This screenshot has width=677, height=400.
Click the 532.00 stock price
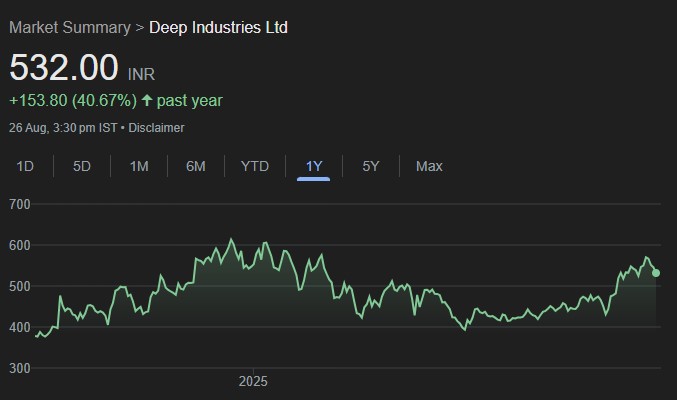click(x=64, y=68)
